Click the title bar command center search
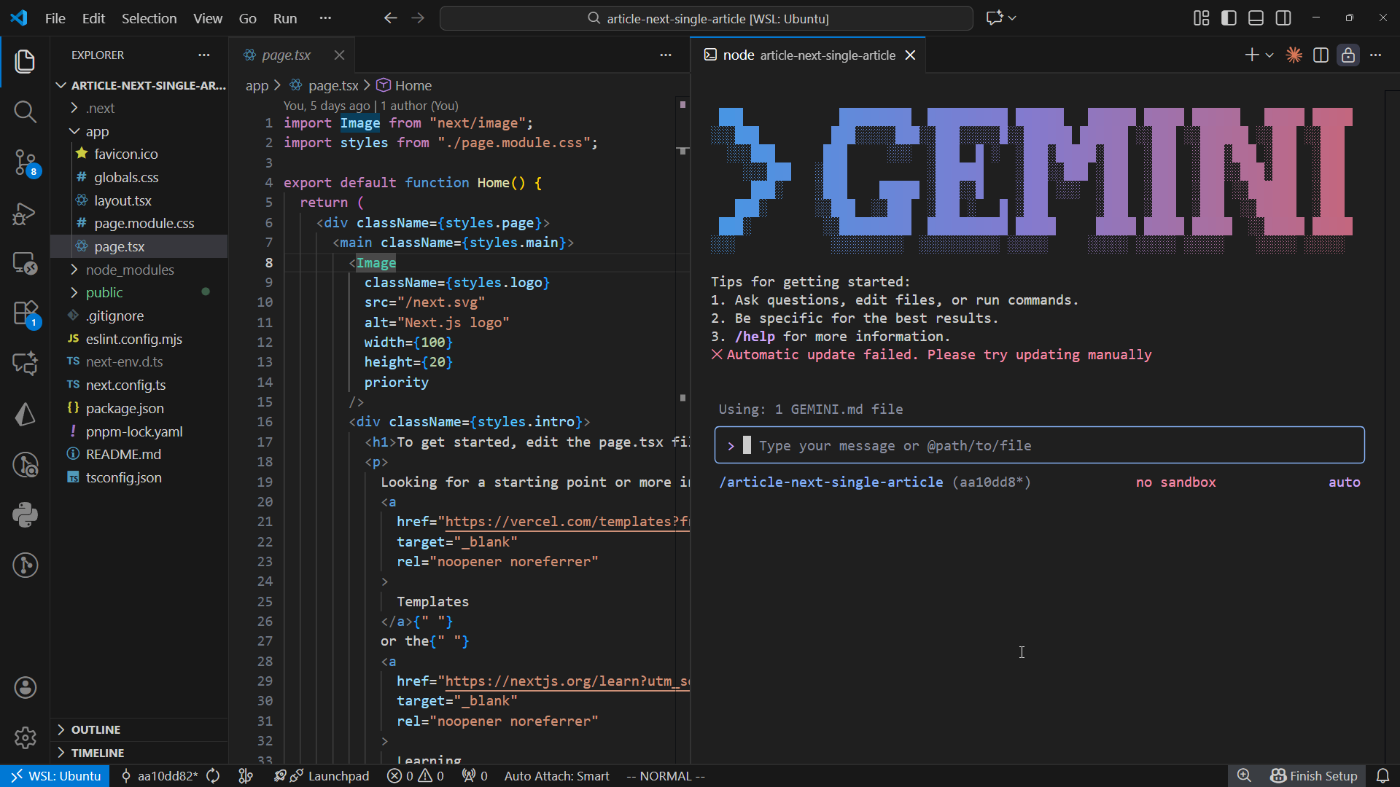The image size is (1400, 787). [706, 18]
